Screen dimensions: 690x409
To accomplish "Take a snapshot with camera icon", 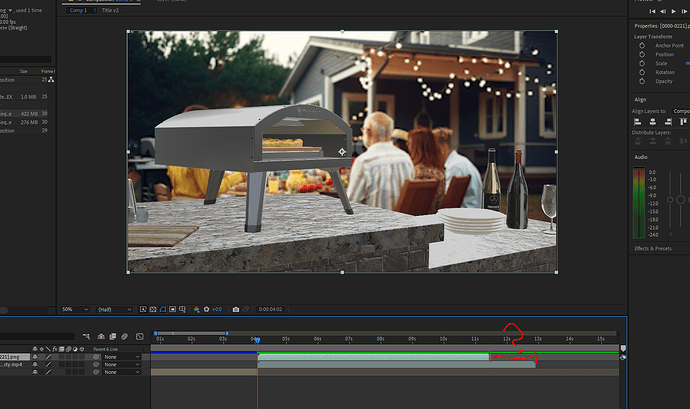I will coord(236,309).
